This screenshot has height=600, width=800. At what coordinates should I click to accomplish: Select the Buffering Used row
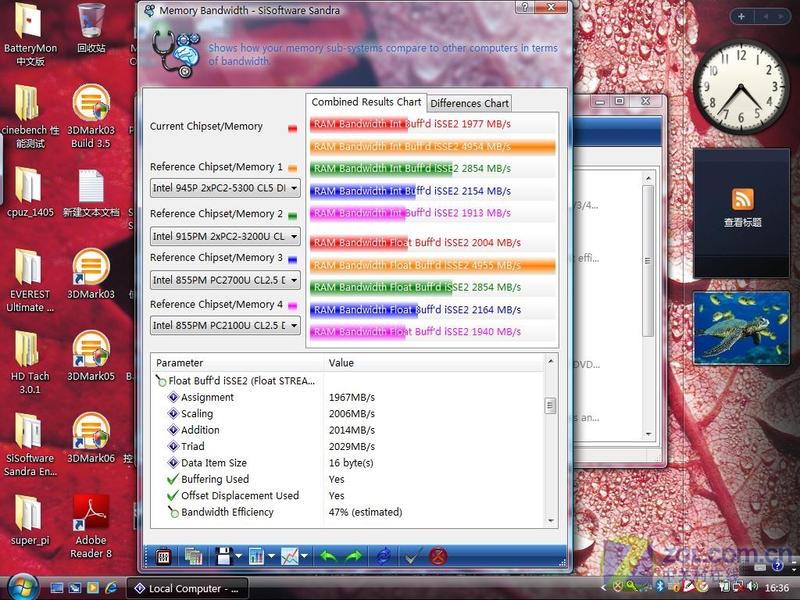(347, 479)
